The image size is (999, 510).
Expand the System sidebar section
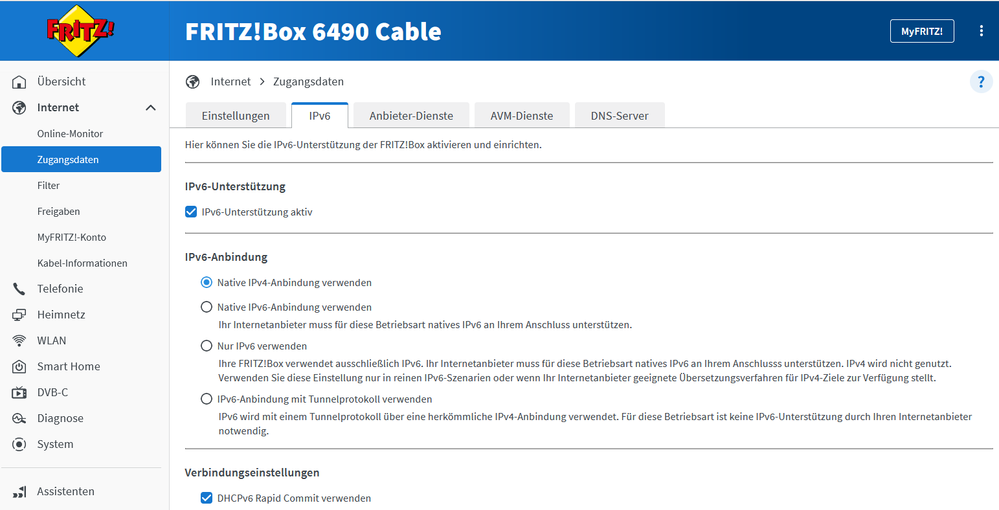55,445
